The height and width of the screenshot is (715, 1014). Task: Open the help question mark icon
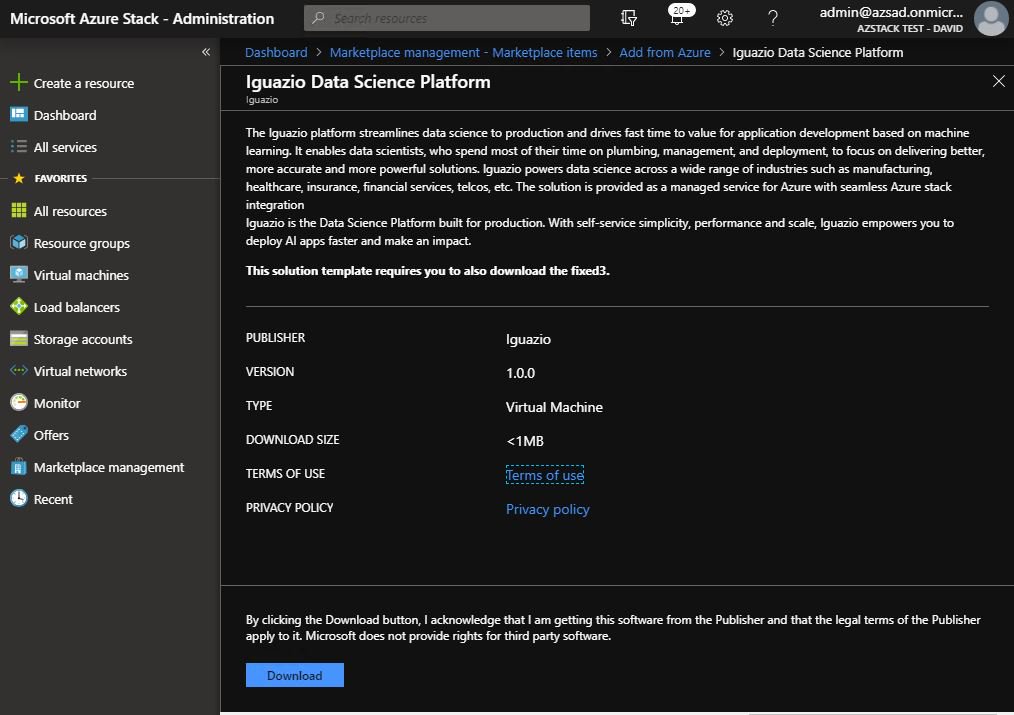(x=773, y=18)
